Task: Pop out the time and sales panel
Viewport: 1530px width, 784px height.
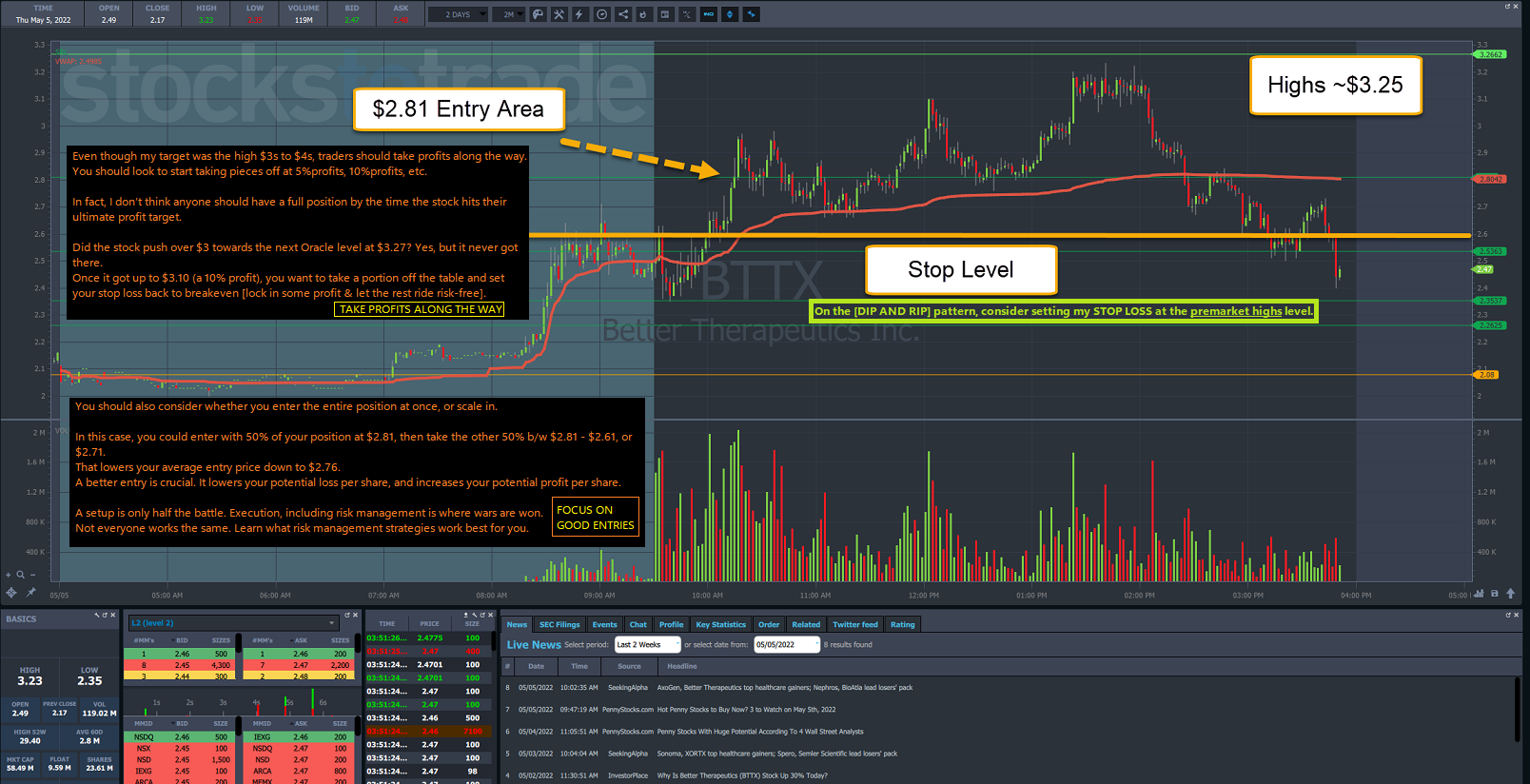Action: 482,616
